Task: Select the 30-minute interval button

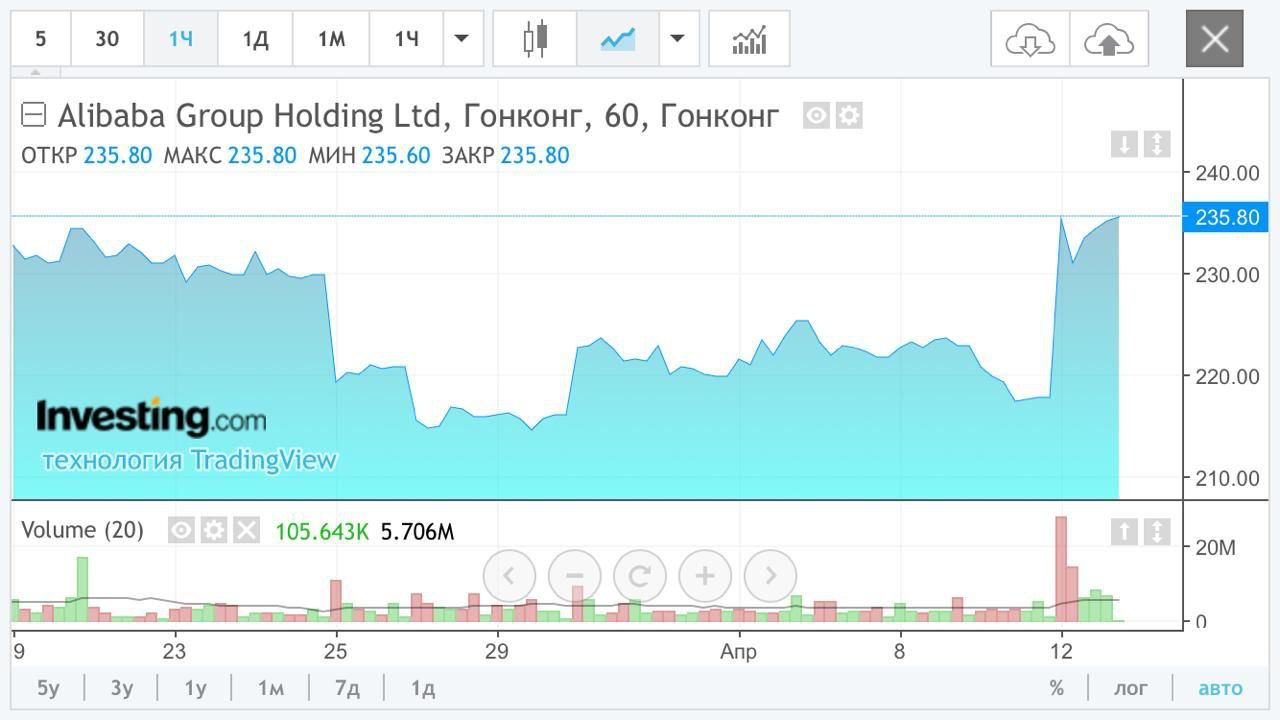Action: click(x=107, y=39)
